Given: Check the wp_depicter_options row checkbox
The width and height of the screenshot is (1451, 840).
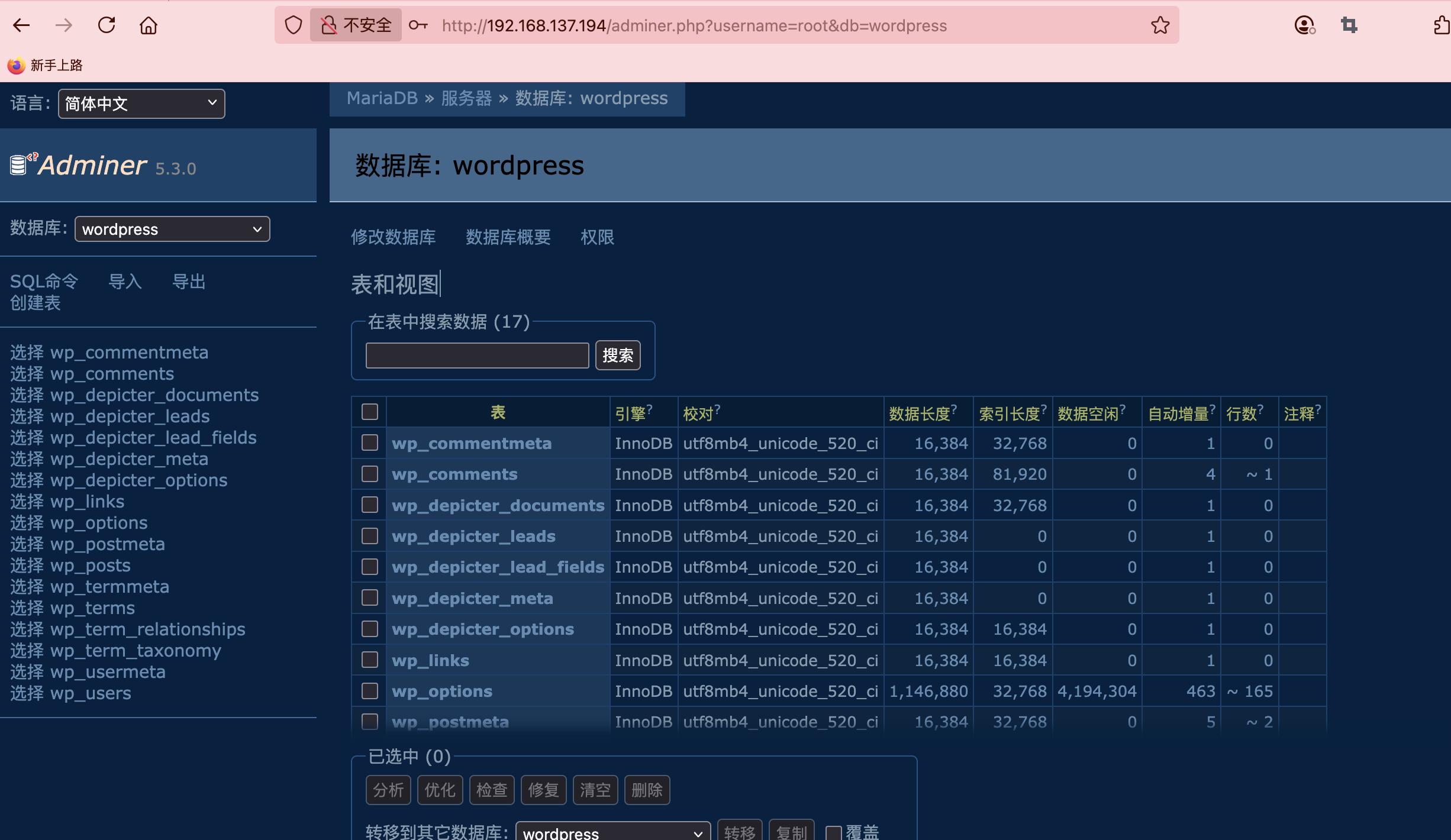Looking at the screenshot, I should point(370,629).
